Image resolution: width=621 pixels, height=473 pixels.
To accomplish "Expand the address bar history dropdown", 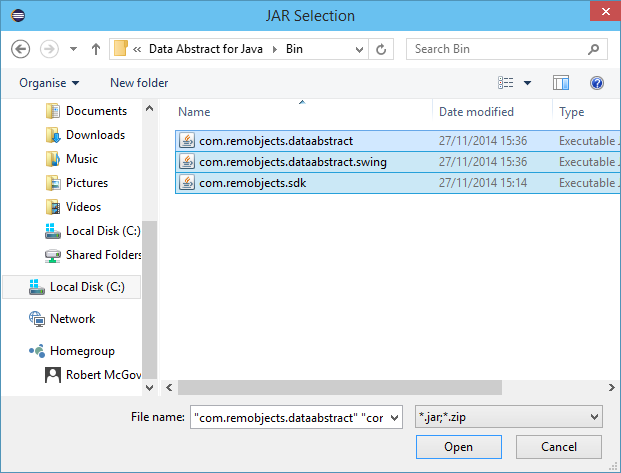I will [359, 50].
